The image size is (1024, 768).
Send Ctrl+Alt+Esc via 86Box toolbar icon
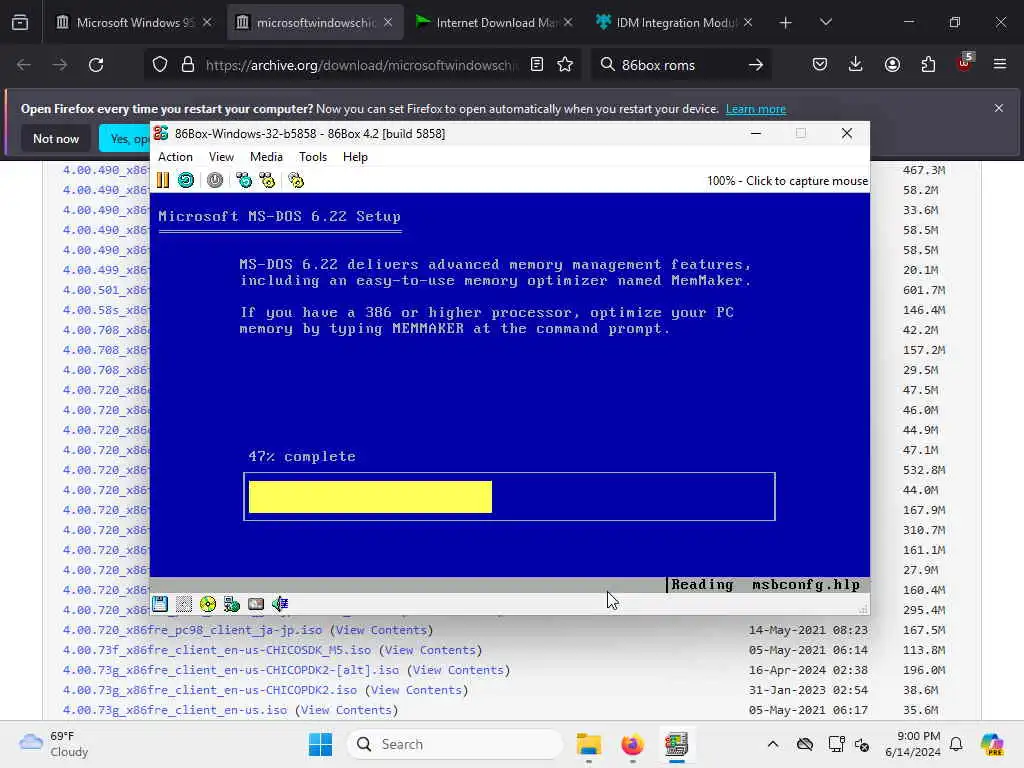[267, 180]
